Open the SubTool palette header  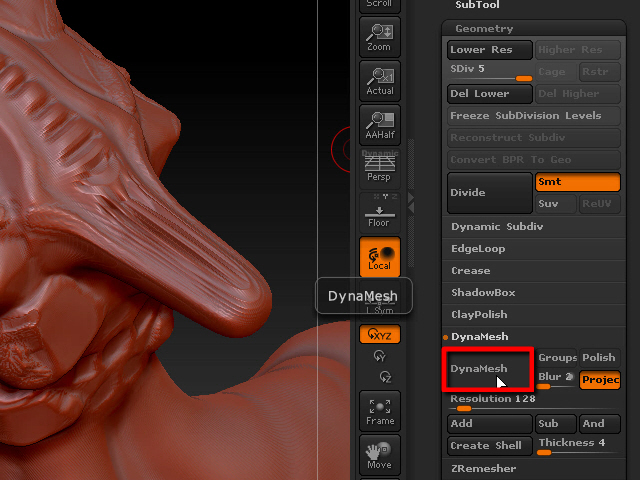(477, 5)
